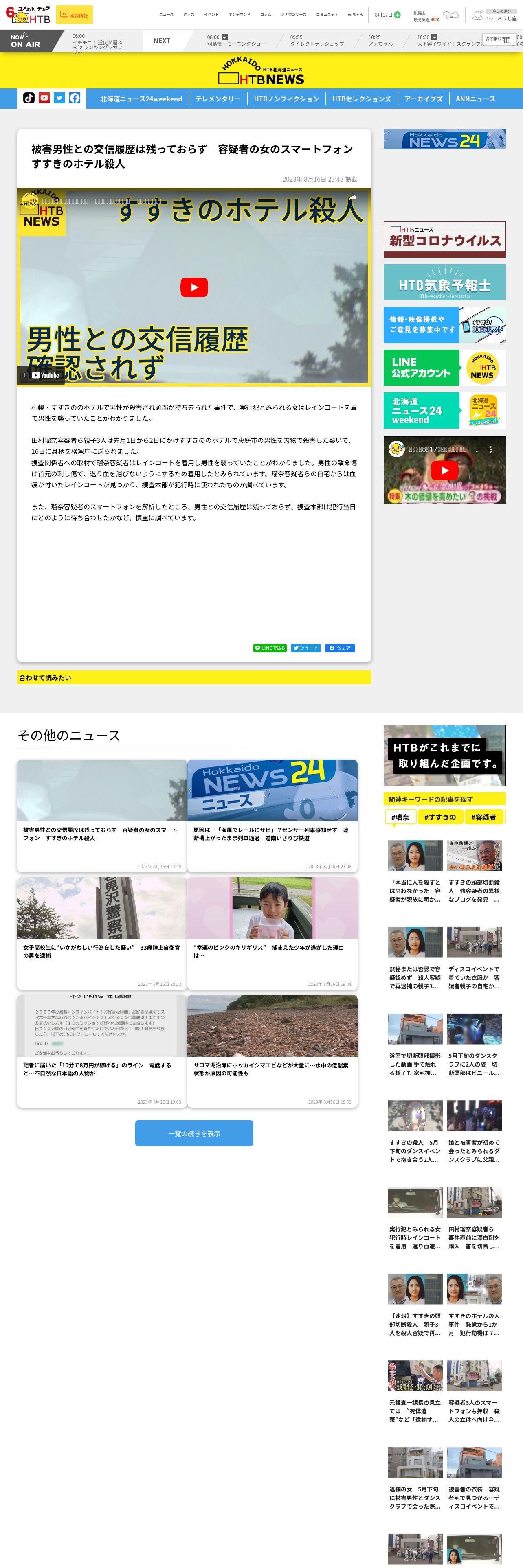Select the #すすきの keyword tag
The width and height of the screenshot is (523, 1568).
pyautogui.click(x=440, y=817)
